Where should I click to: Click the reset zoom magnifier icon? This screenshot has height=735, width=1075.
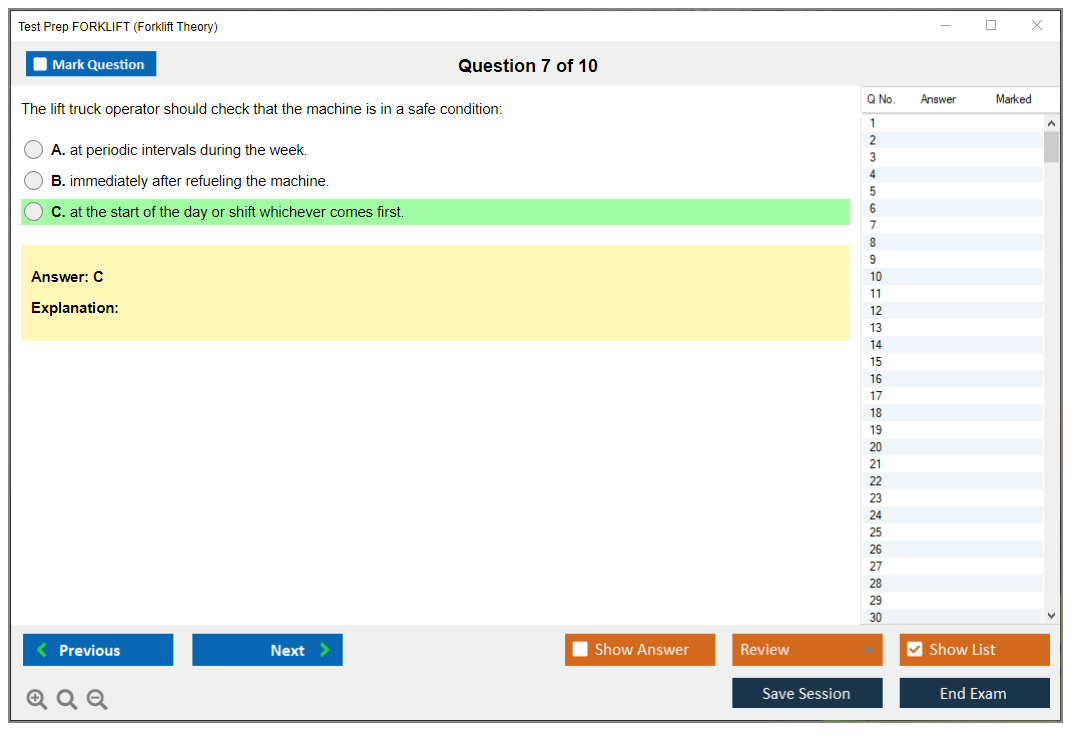point(67,700)
